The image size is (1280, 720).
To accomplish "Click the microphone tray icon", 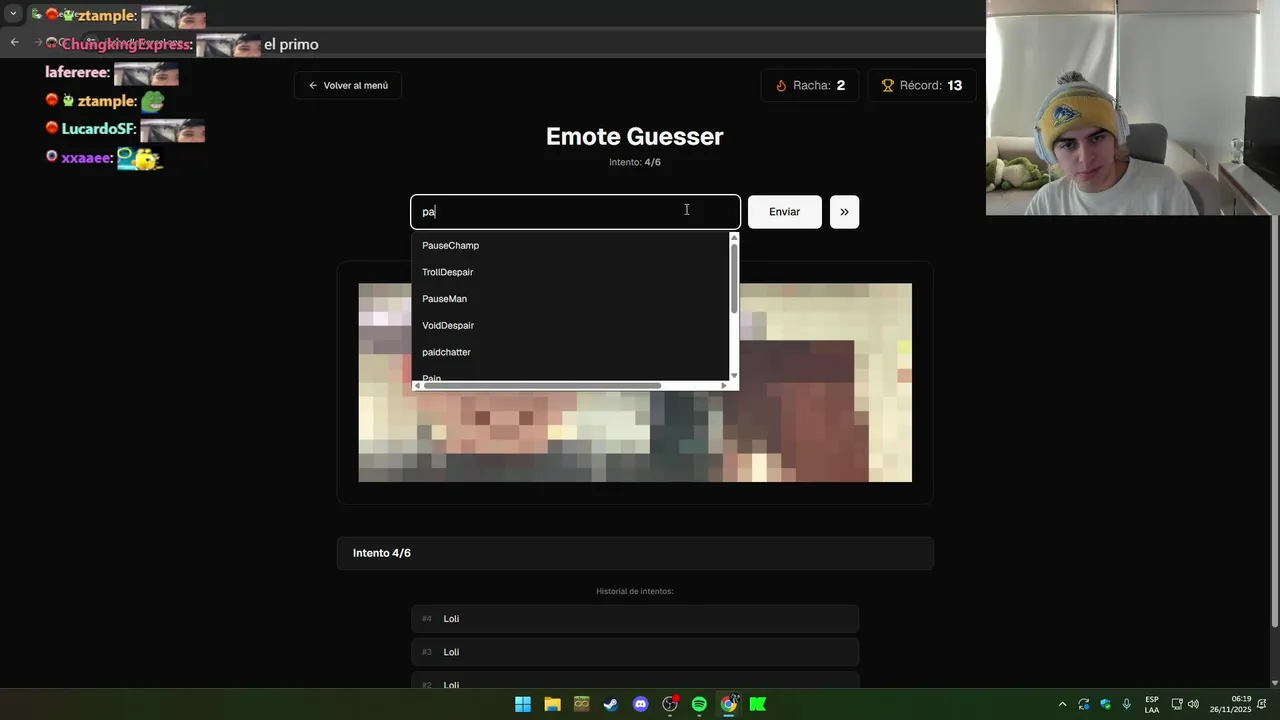I will point(1127,704).
